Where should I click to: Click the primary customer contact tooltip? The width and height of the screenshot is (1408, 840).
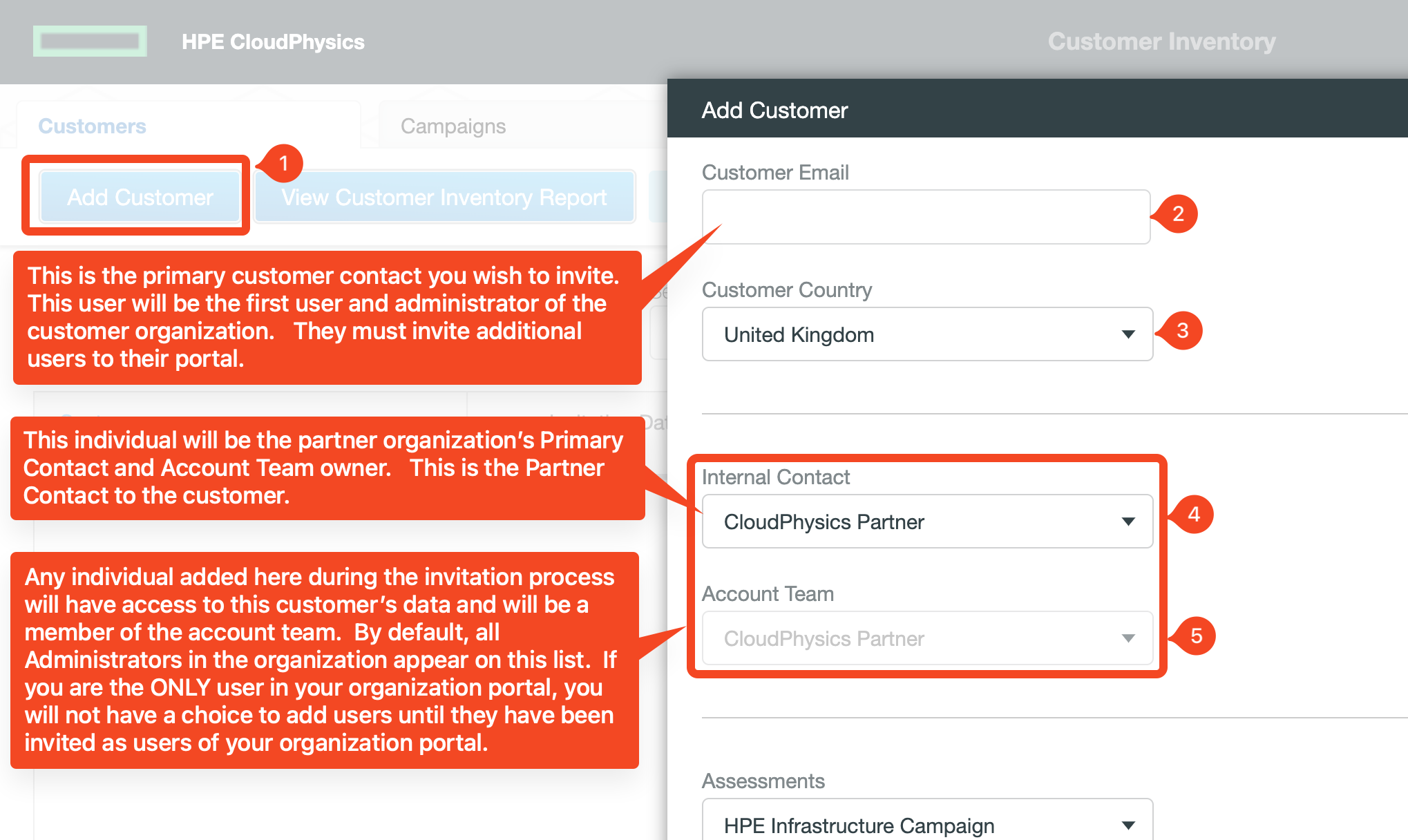pos(327,318)
